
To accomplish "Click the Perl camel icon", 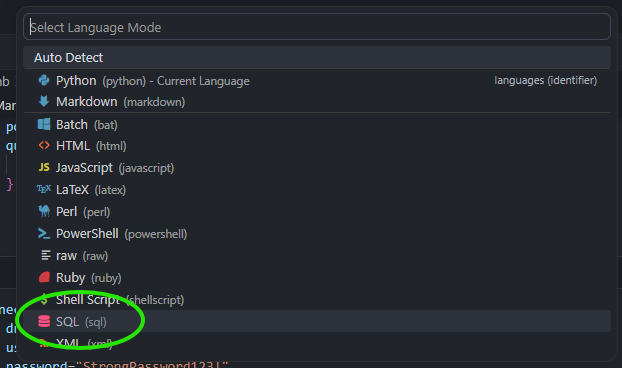I will click(x=44, y=211).
